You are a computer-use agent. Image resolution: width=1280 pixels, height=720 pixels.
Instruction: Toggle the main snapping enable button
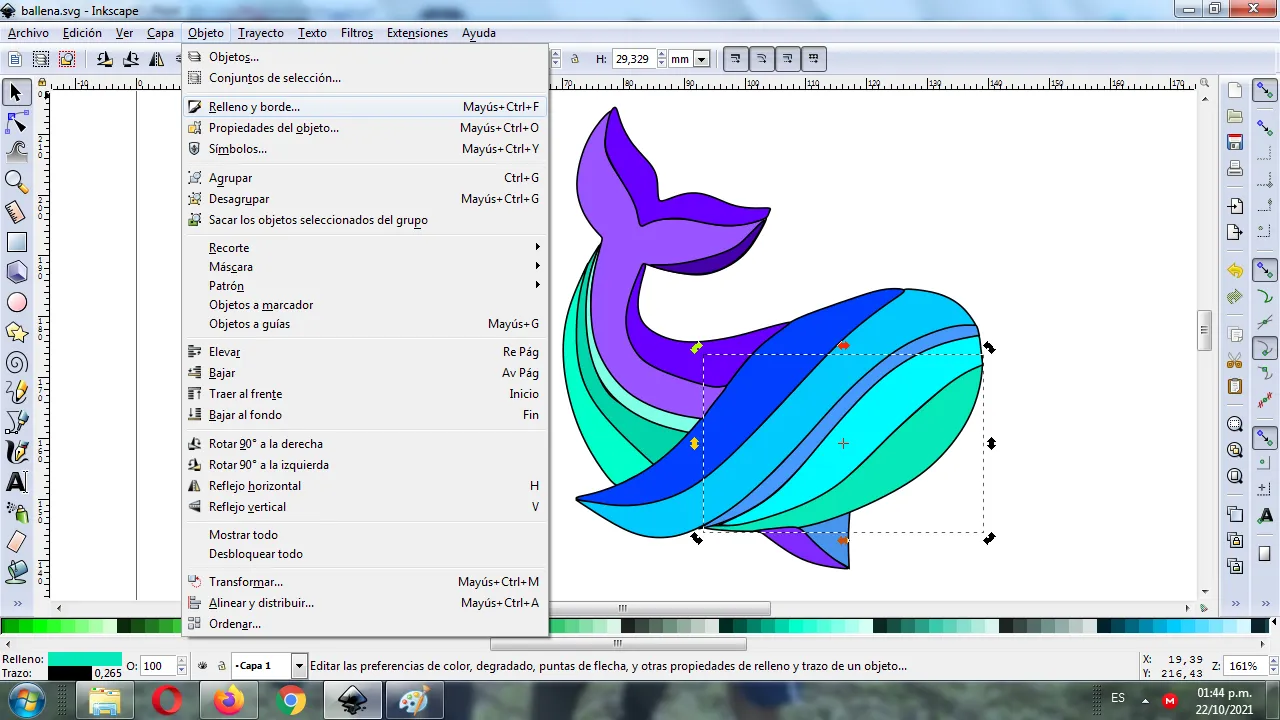(x=1265, y=91)
